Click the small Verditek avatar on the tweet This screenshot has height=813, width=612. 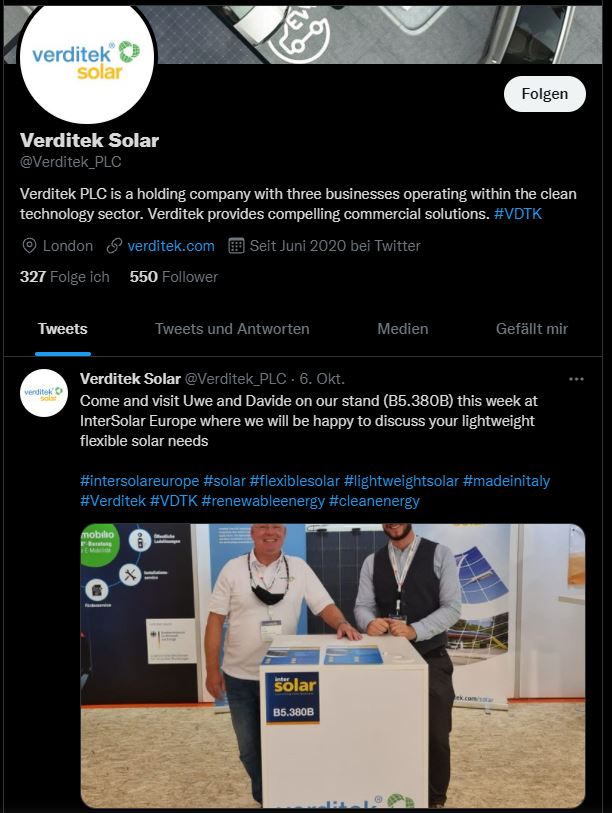click(x=44, y=393)
